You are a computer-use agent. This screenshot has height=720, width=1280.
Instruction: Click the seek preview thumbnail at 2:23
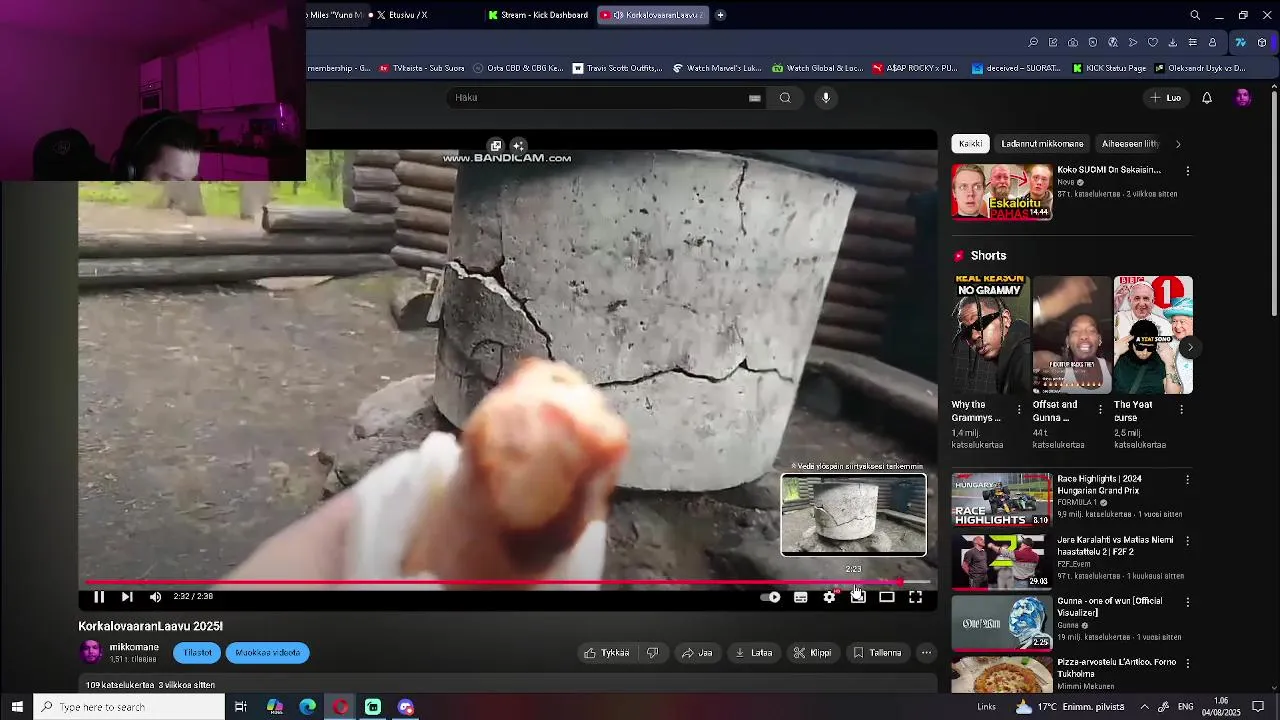coord(853,515)
